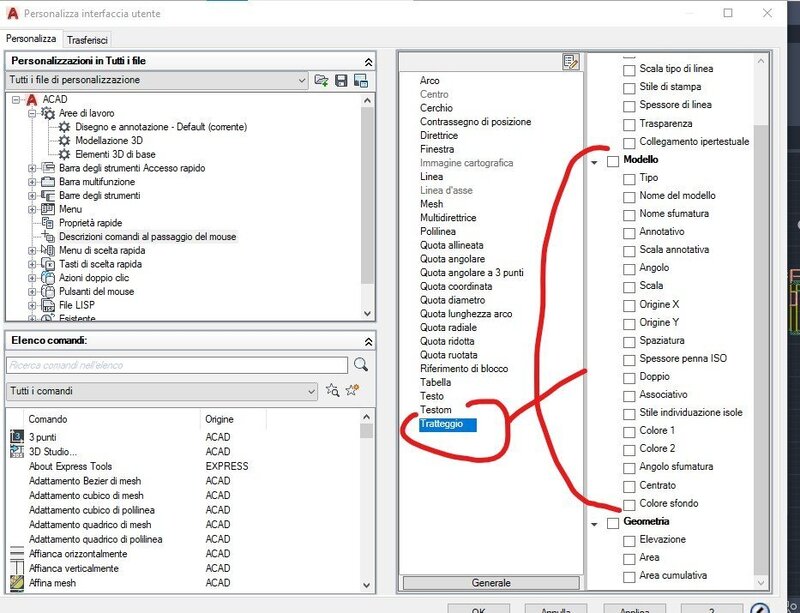The height and width of the screenshot is (613, 800).
Task: Click the Barra multifunzione node icon
Action: click(48, 182)
